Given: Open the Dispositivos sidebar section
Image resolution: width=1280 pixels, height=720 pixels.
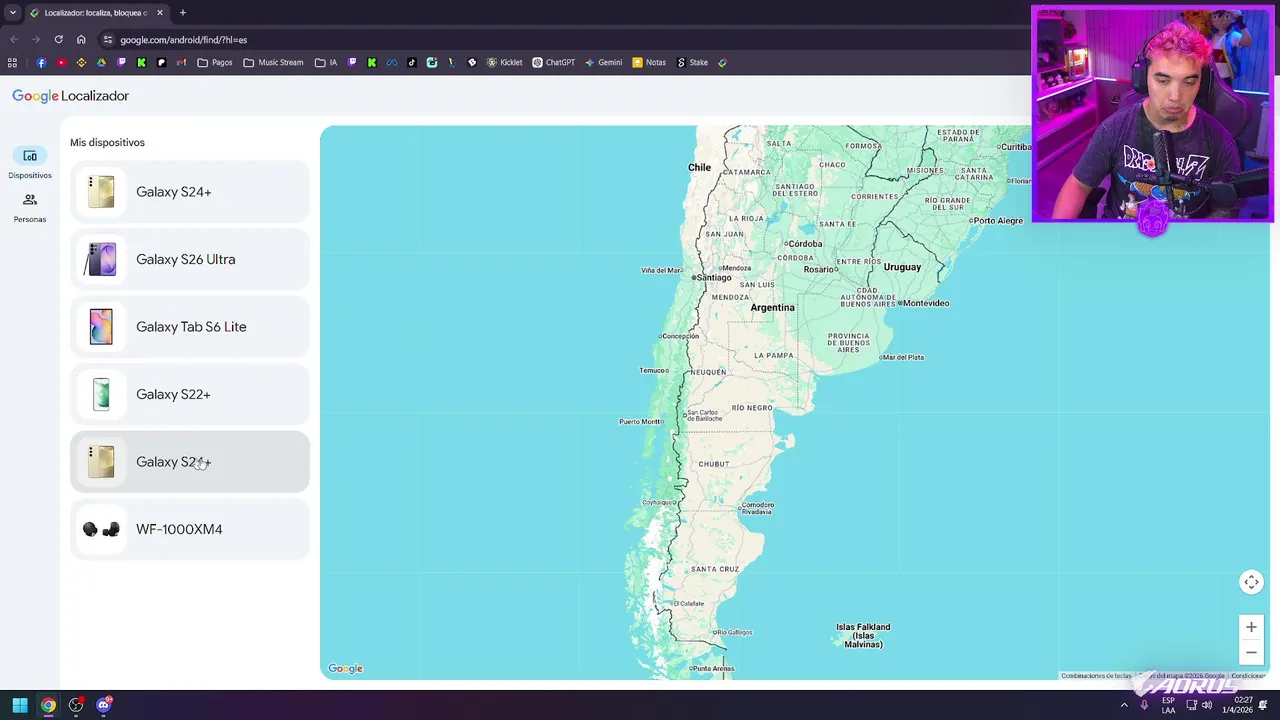Looking at the screenshot, I should click(x=30, y=163).
